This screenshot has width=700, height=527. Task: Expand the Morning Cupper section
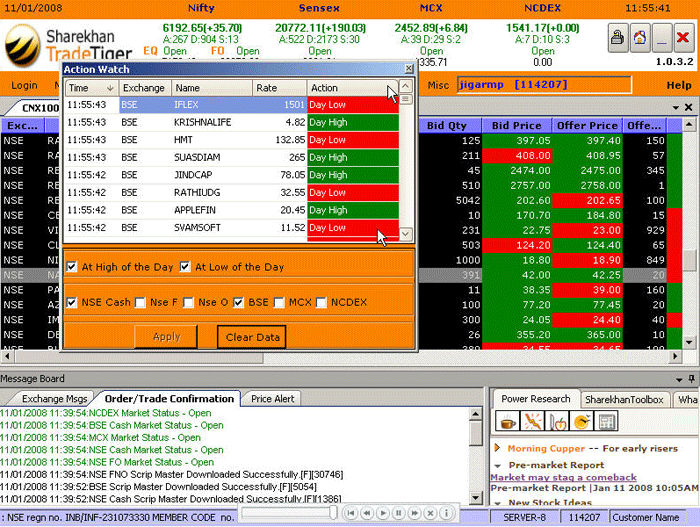pyautogui.click(x=497, y=448)
